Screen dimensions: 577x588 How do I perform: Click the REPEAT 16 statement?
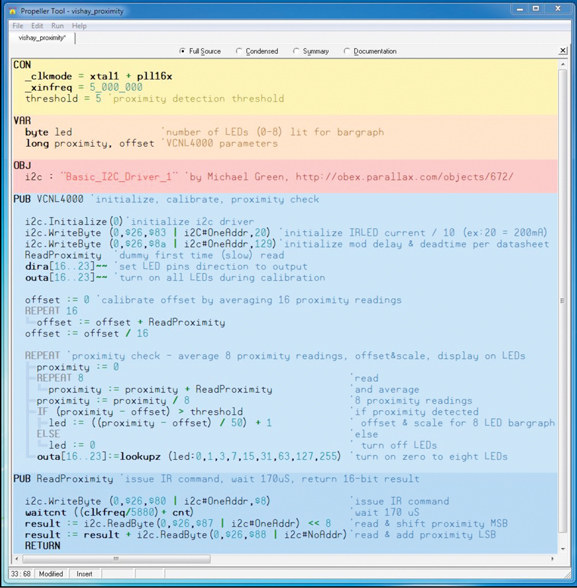(x=51, y=311)
